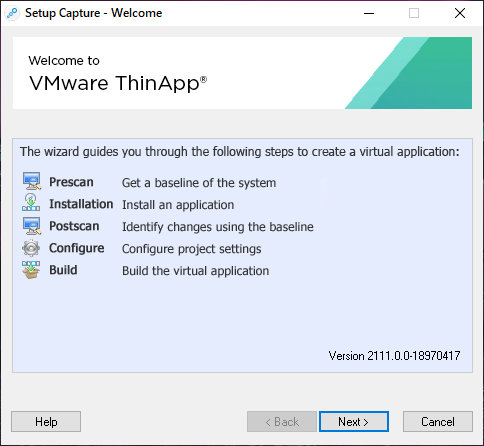484x446 pixels.
Task: Click the Build package icon
Action: click(31, 270)
